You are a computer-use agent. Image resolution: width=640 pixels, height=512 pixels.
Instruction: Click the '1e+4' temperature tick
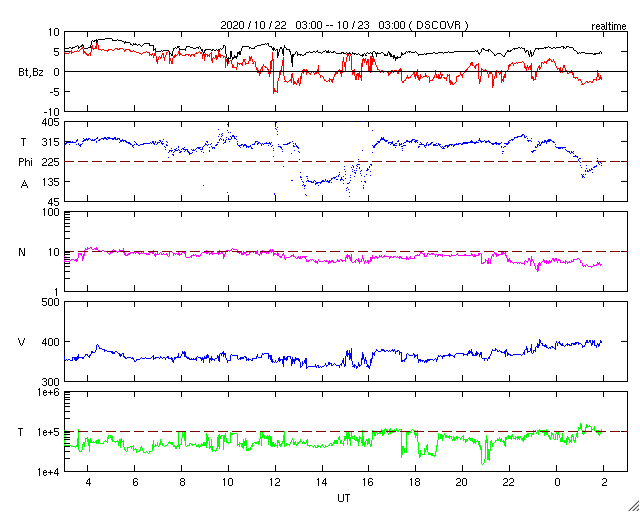[x=50, y=472]
